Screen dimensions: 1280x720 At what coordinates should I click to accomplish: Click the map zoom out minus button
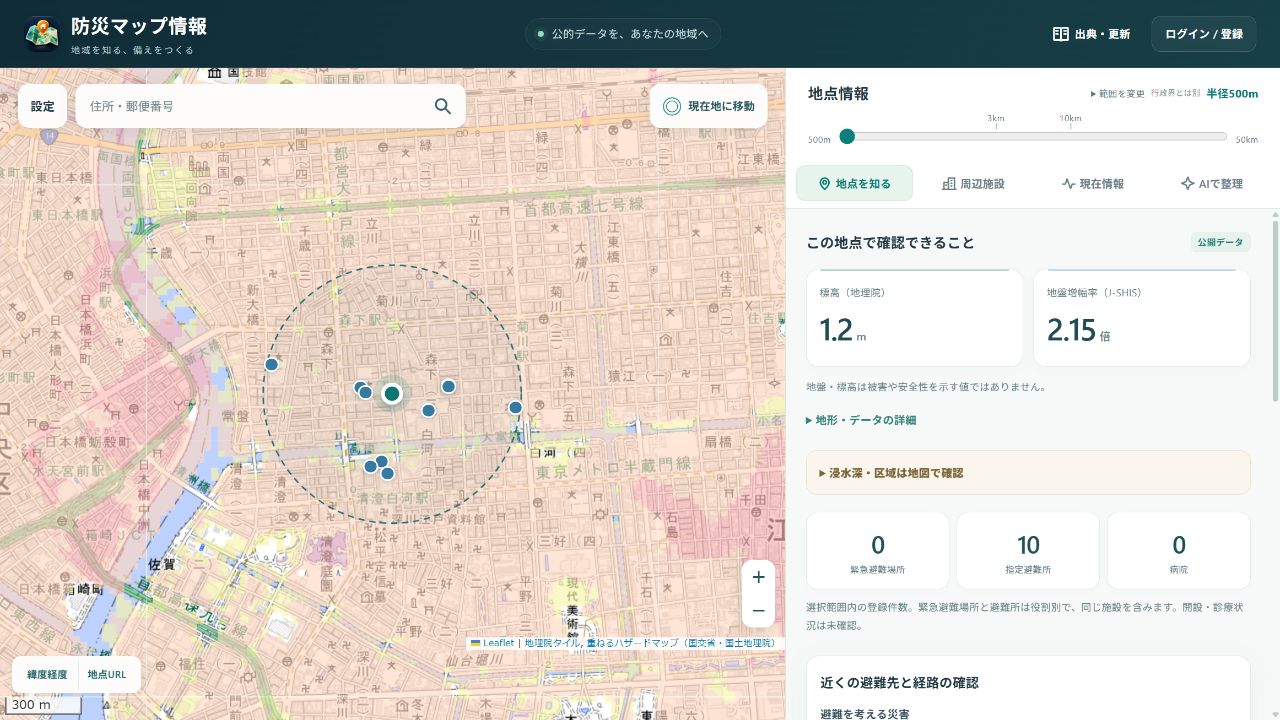pos(758,611)
